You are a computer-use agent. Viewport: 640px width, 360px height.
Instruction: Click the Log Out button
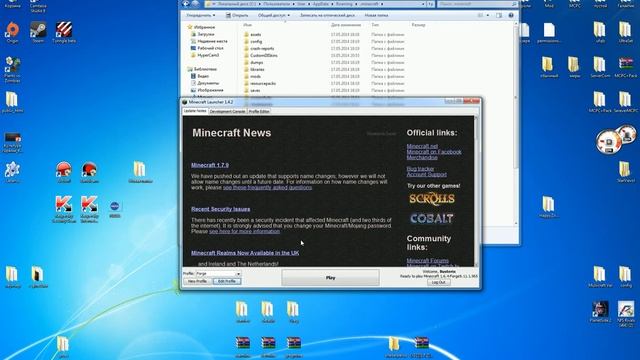(x=439, y=282)
